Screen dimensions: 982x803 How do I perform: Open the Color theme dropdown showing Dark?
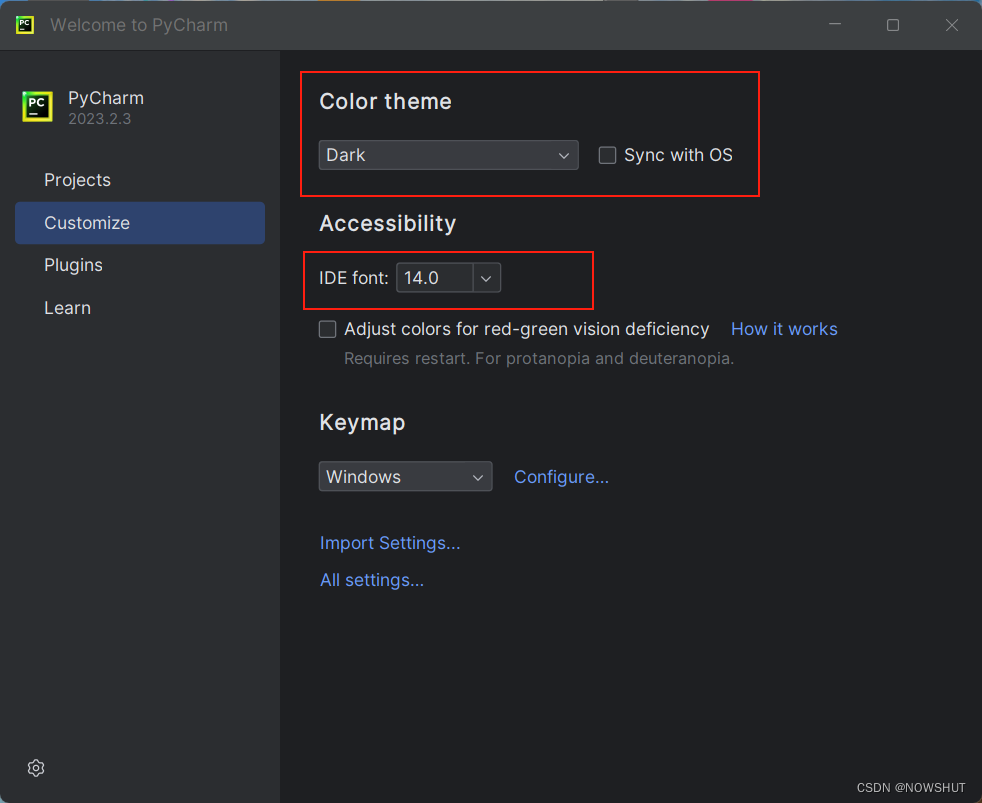tap(448, 155)
